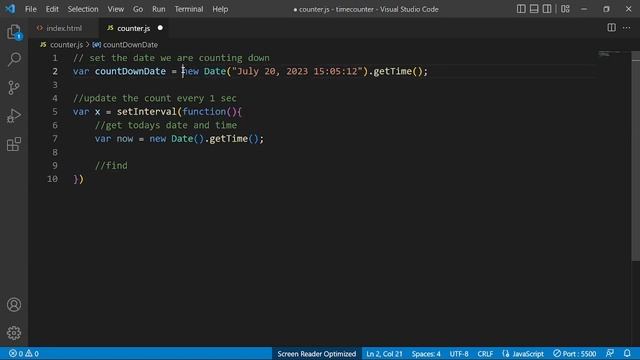Screen dimensions: 640x360
Task: Change the UTF-8 encoding
Action: [x=459, y=353]
